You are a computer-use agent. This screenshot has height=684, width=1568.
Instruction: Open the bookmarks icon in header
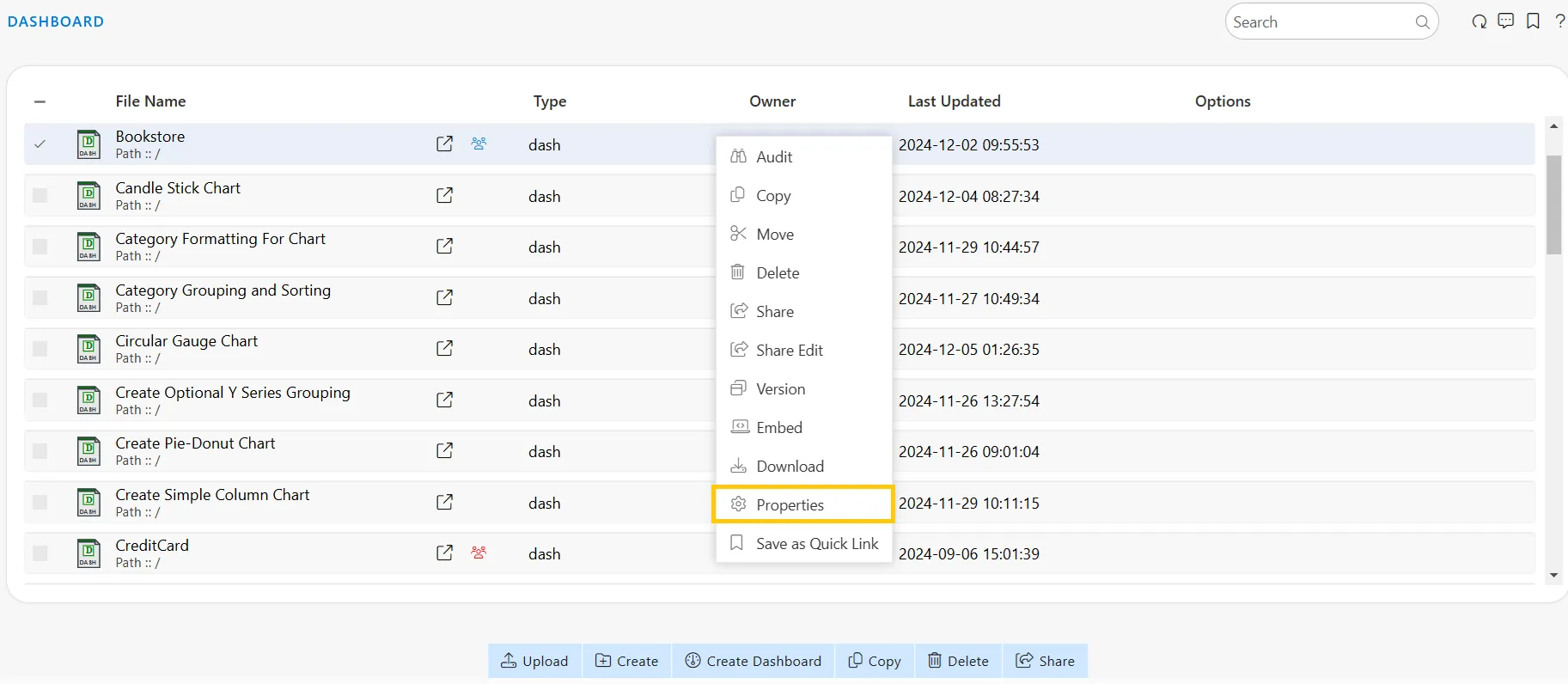point(1533,21)
